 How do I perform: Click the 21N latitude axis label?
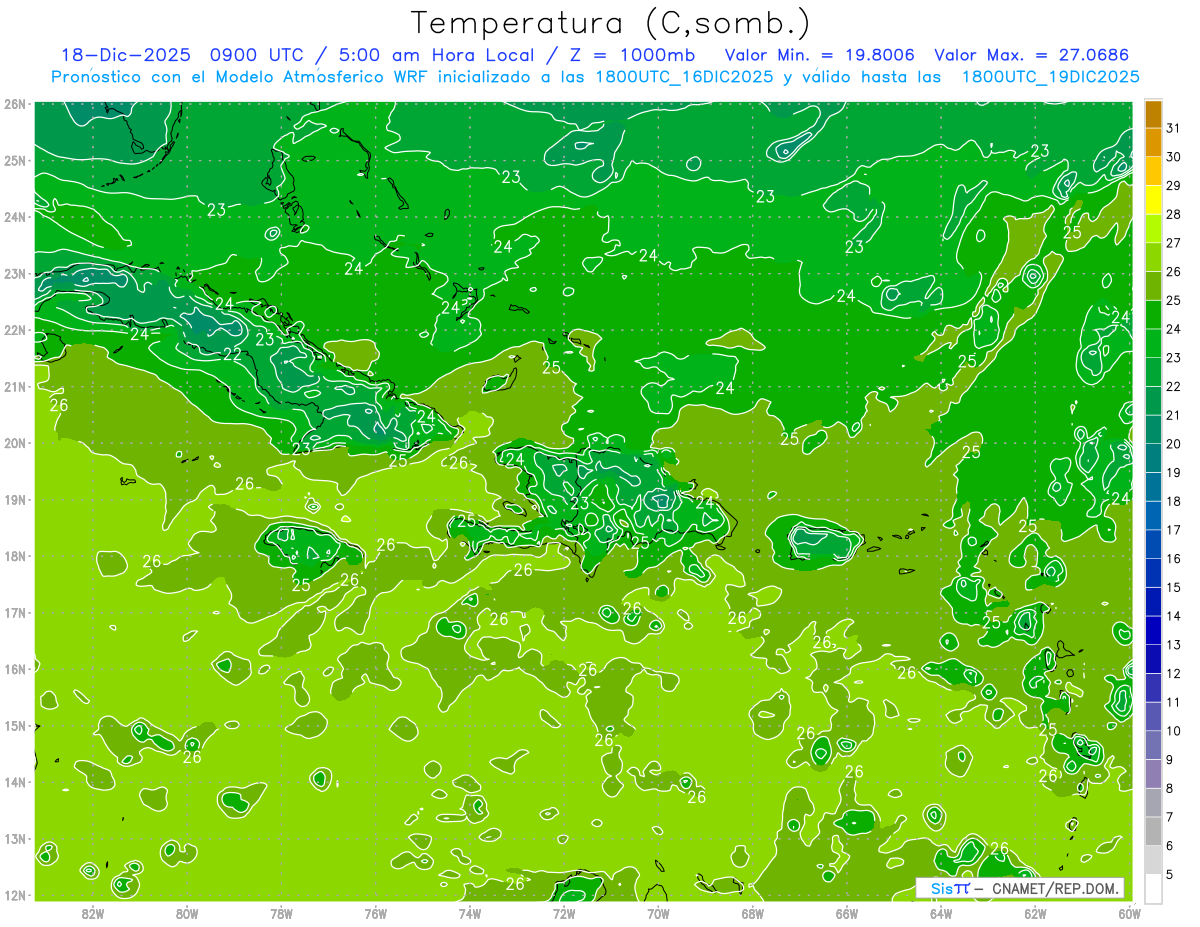click(14, 386)
